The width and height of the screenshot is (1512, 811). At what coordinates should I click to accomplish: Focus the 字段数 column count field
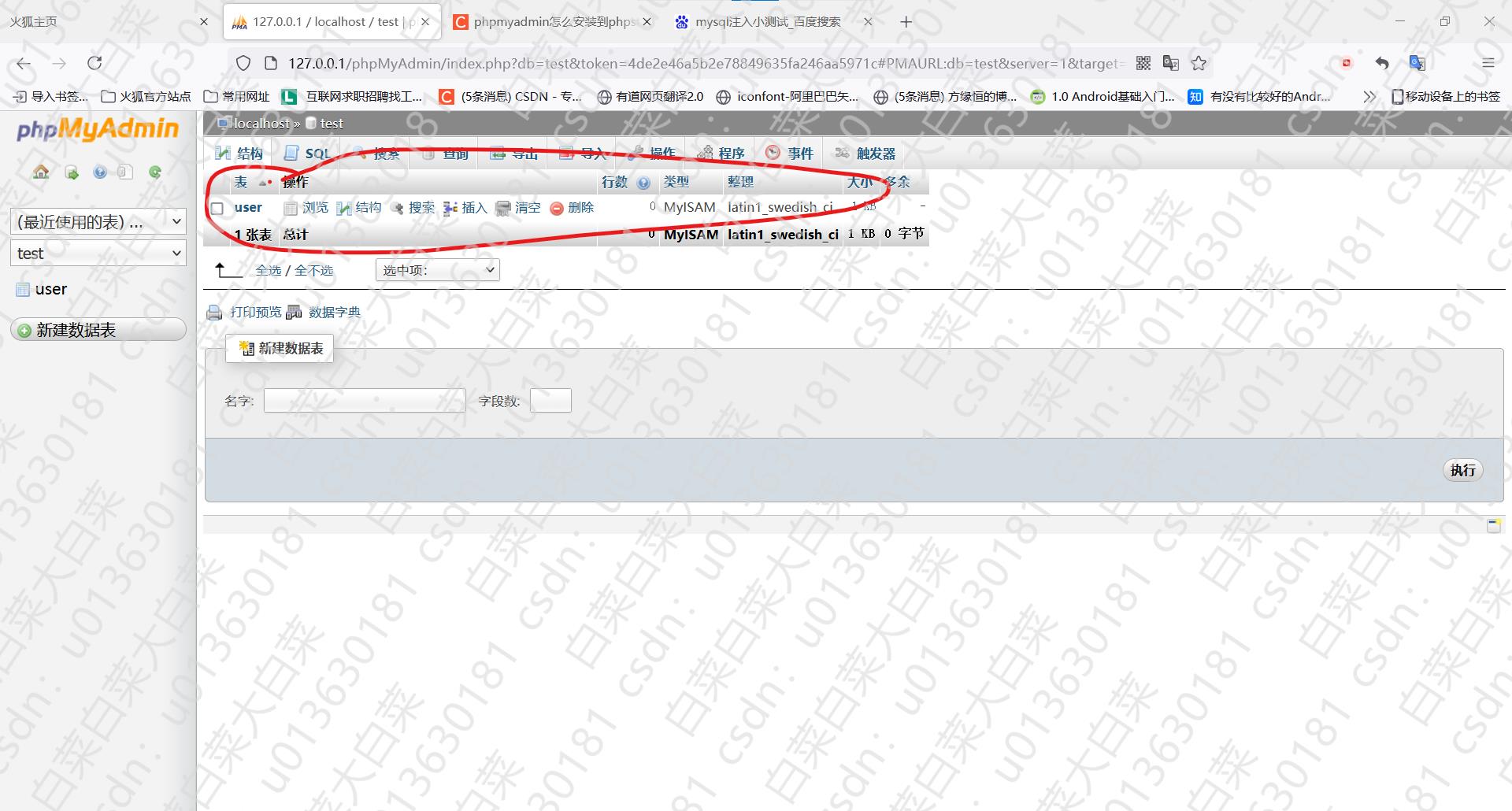(x=550, y=401)
